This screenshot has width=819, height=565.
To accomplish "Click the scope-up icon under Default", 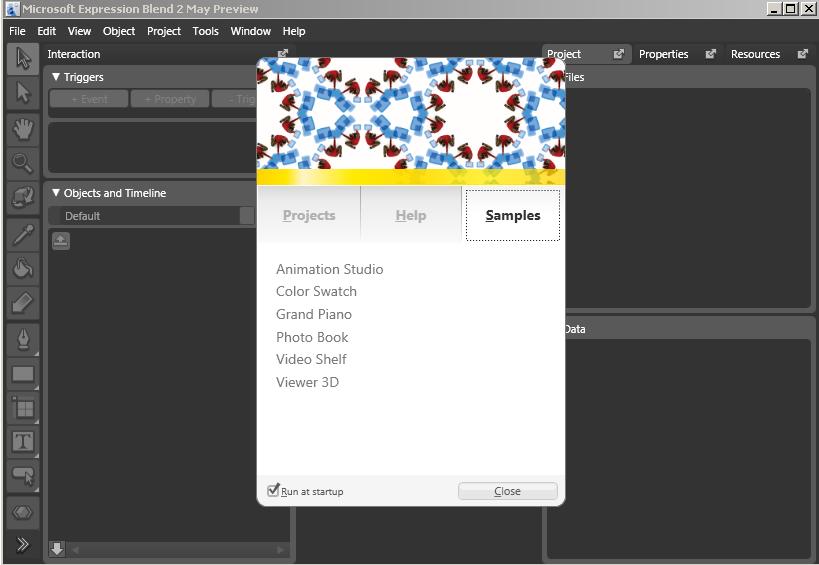I will pyautogui.click(x=61, y=241).
